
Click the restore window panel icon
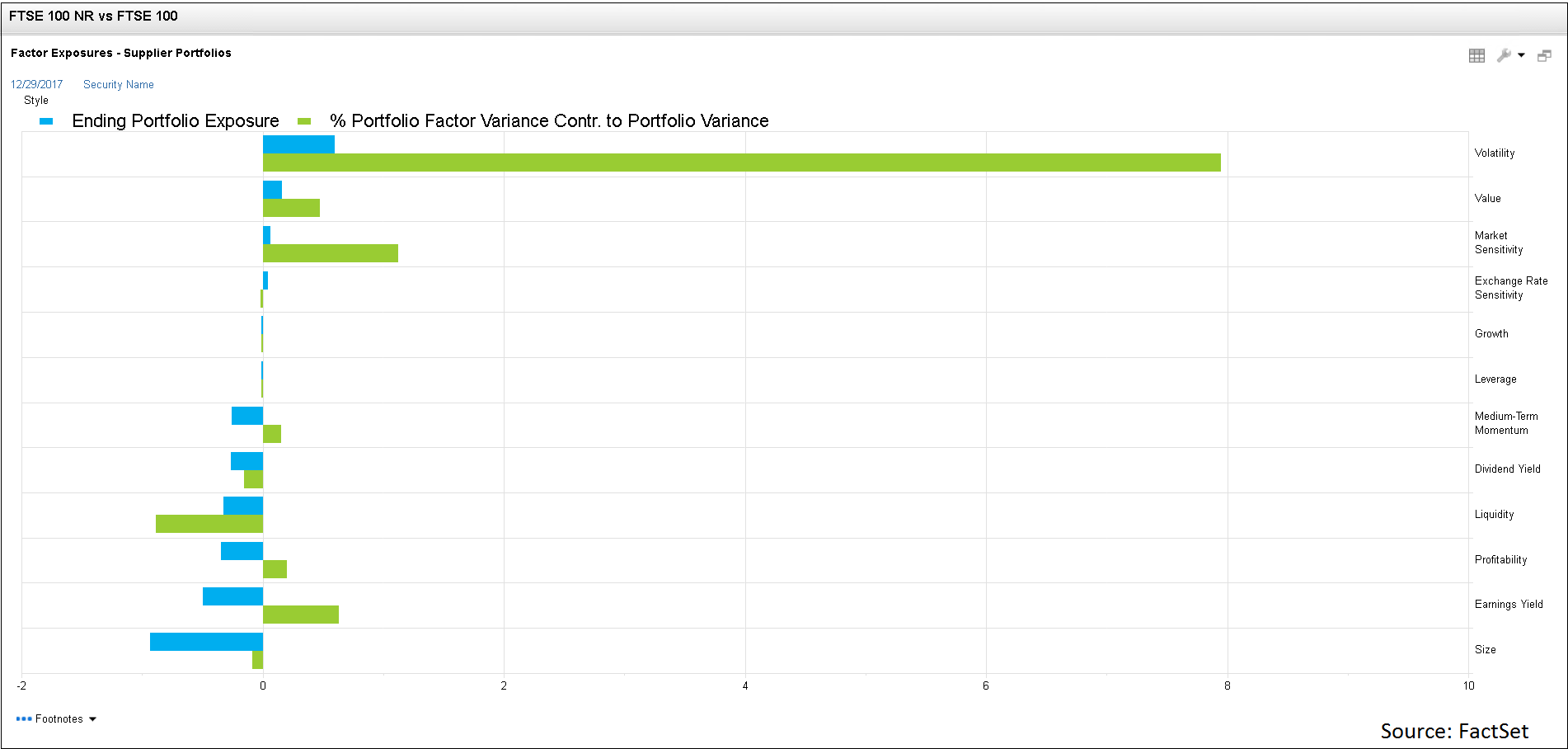point(1544,55)
